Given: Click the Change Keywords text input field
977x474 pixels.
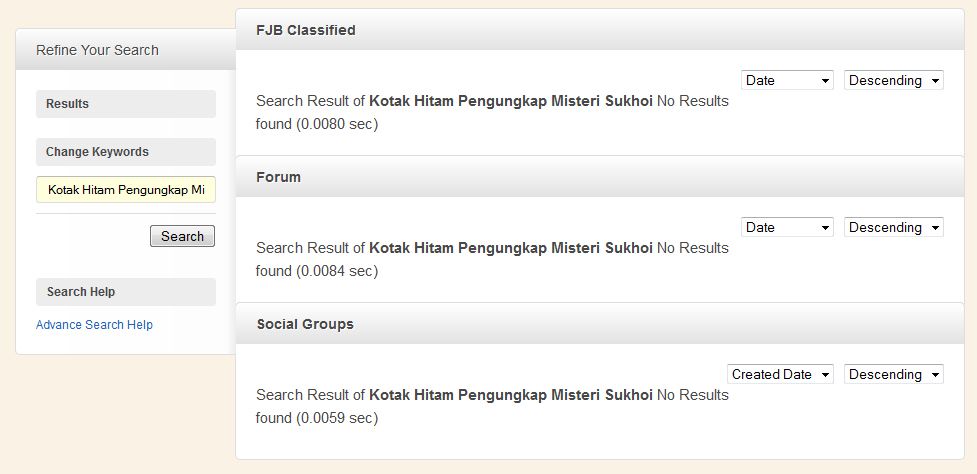Looking at the screenshot, I should 126,189.
